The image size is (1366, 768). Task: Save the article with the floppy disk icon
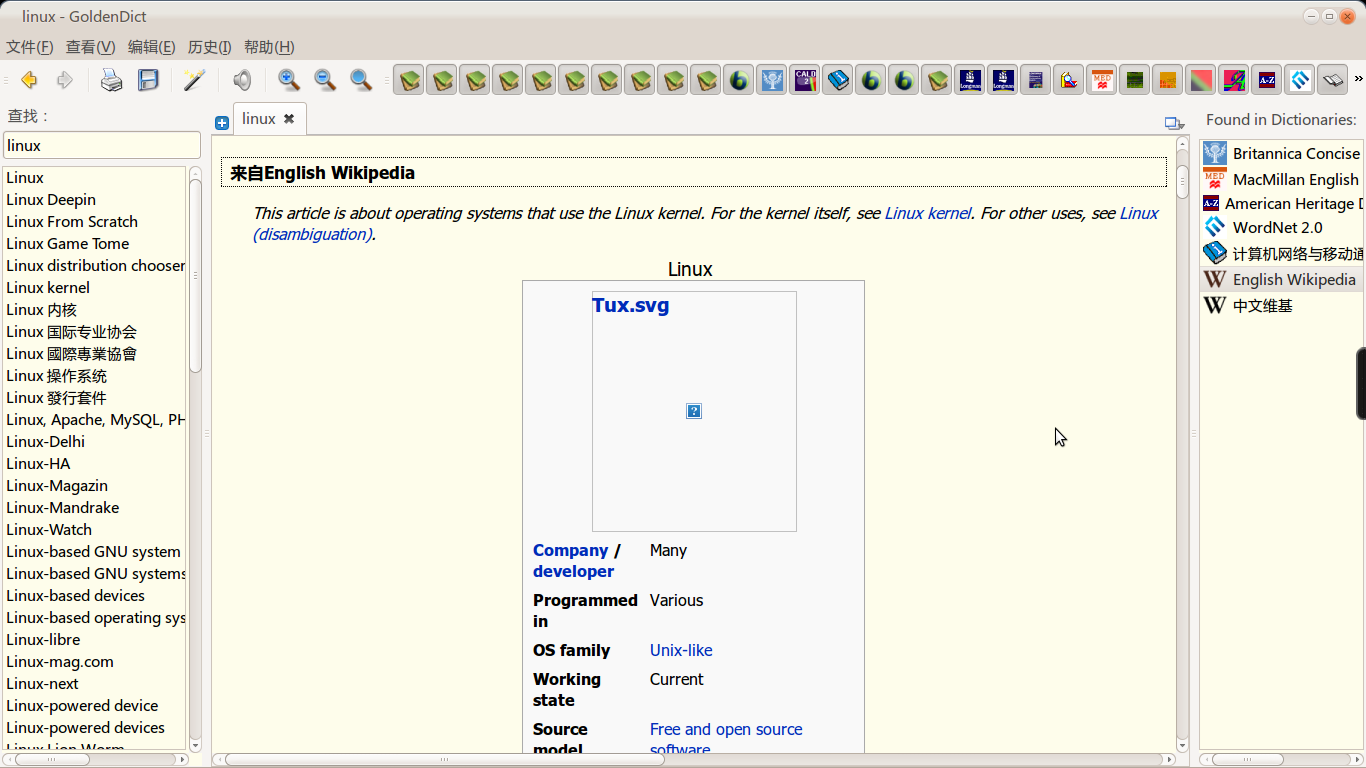149,80
